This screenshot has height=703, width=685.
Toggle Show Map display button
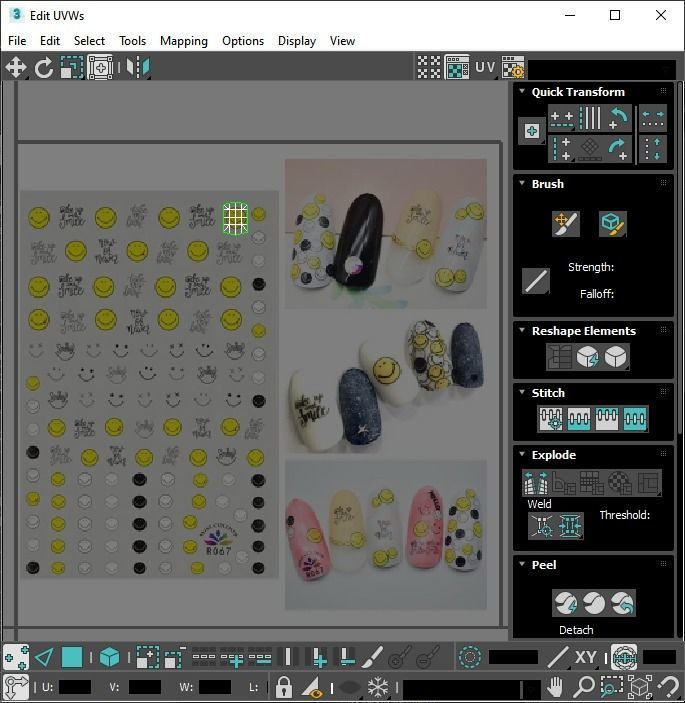456,68
